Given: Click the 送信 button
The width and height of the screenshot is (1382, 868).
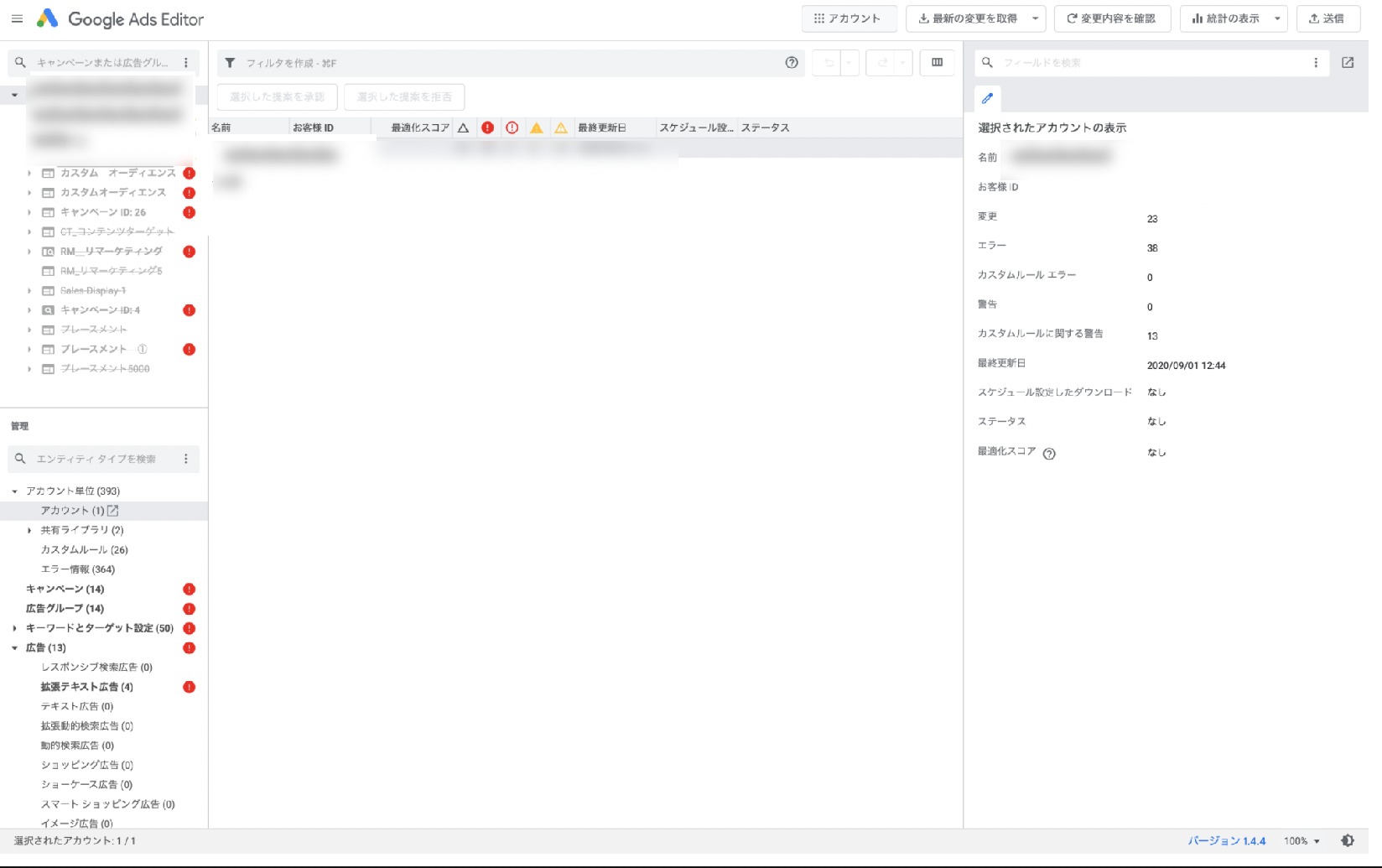Looking at the screenshot, I should tap(1328, 18).
